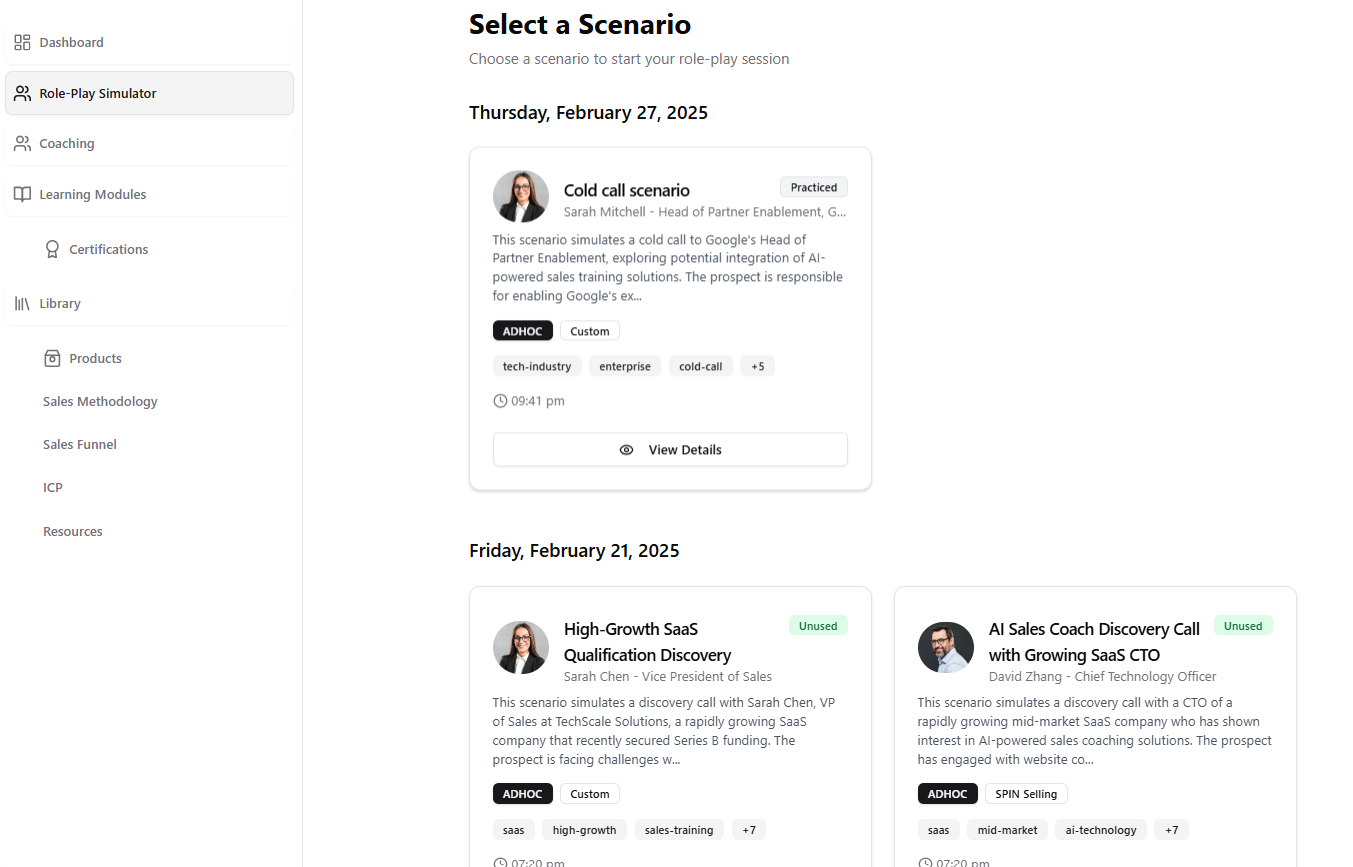
Task: Expand +7 tags on AI Sales Coach card
Action: [1171, 830]
